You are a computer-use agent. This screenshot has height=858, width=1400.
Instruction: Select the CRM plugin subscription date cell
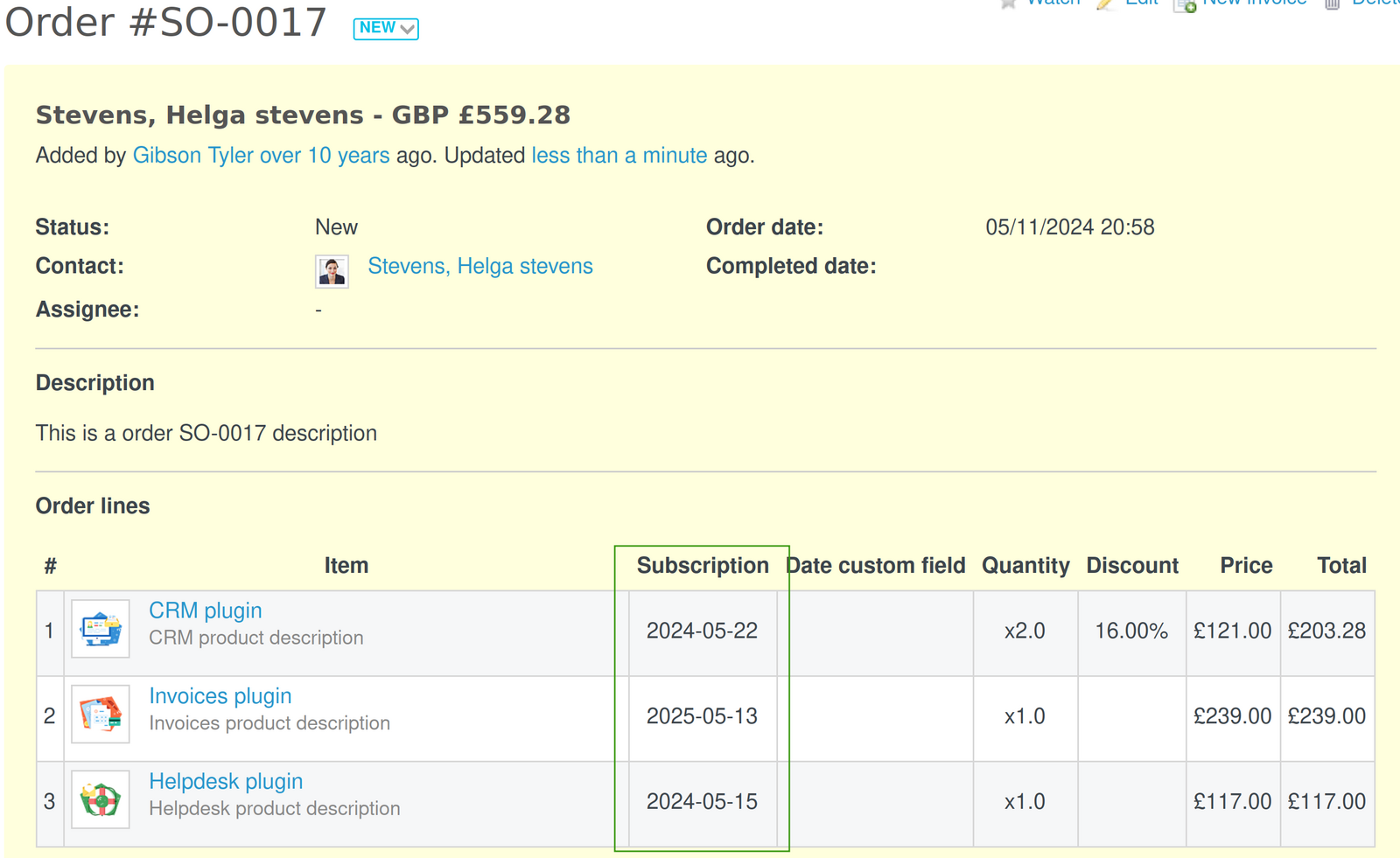tap(702, 631)
